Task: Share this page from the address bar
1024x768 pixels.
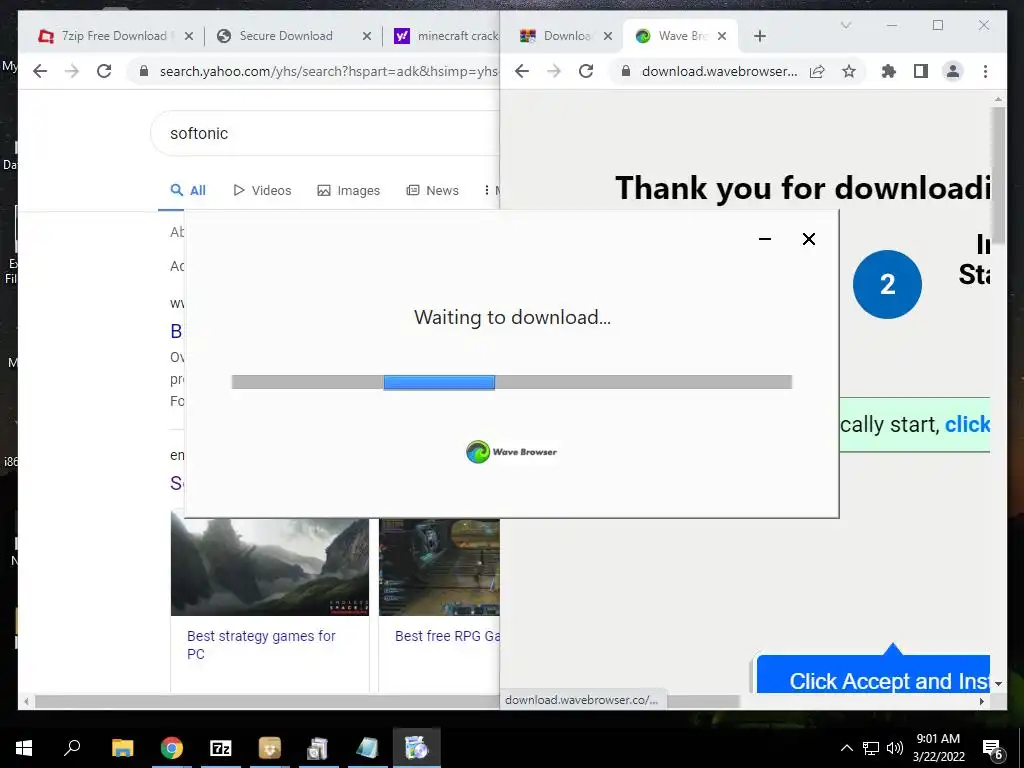Action: pyautogui.click(x=817, y=71)
